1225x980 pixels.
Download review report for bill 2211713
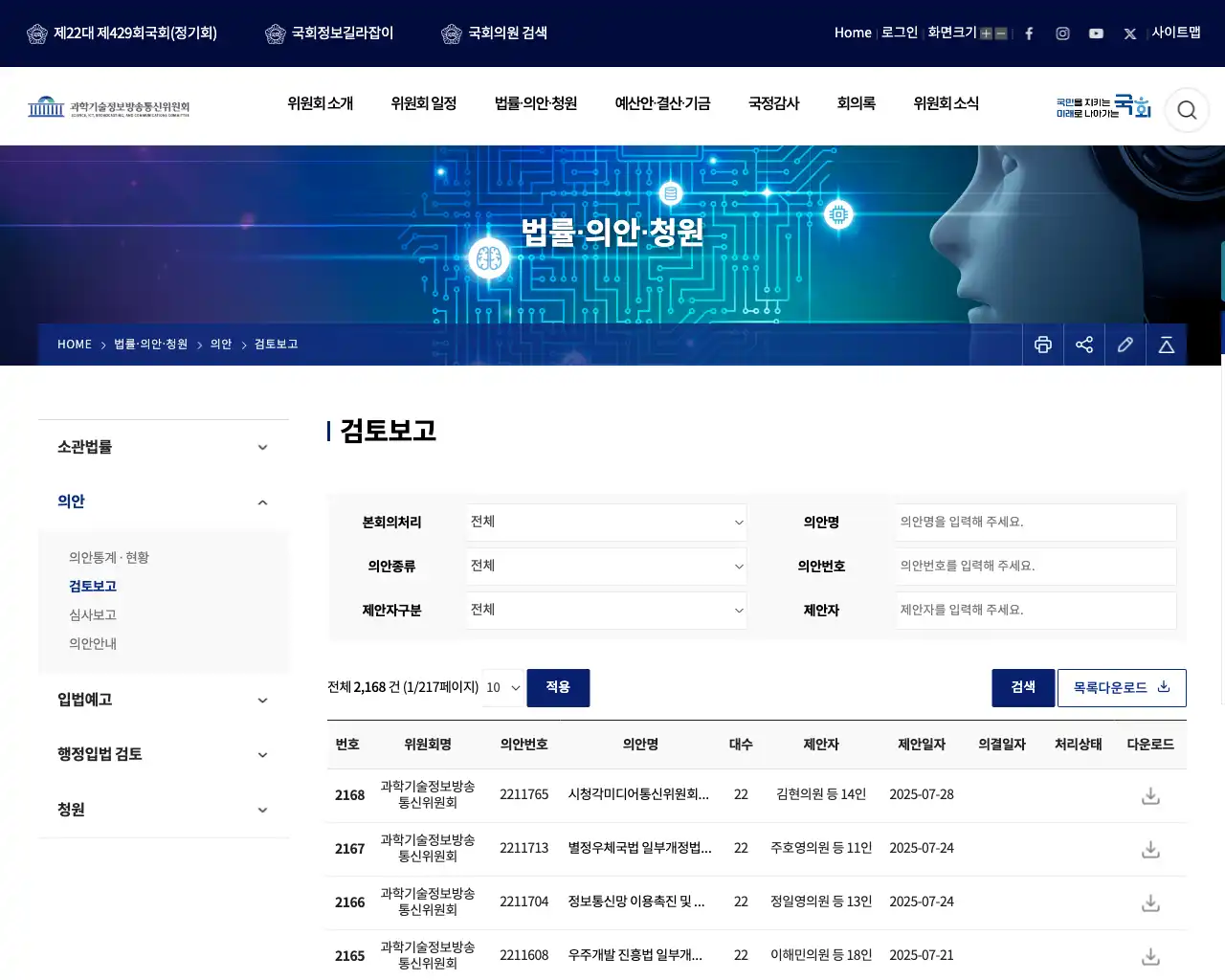[1150, 850]
